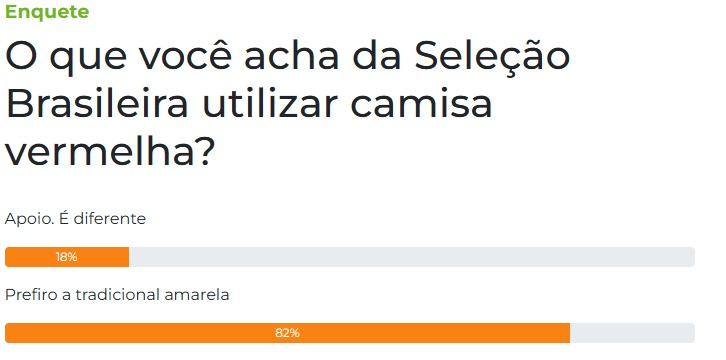Select the 'Apoio. É diferente' poll option
The image size is (726, 360).
click(x=75, y=218)
